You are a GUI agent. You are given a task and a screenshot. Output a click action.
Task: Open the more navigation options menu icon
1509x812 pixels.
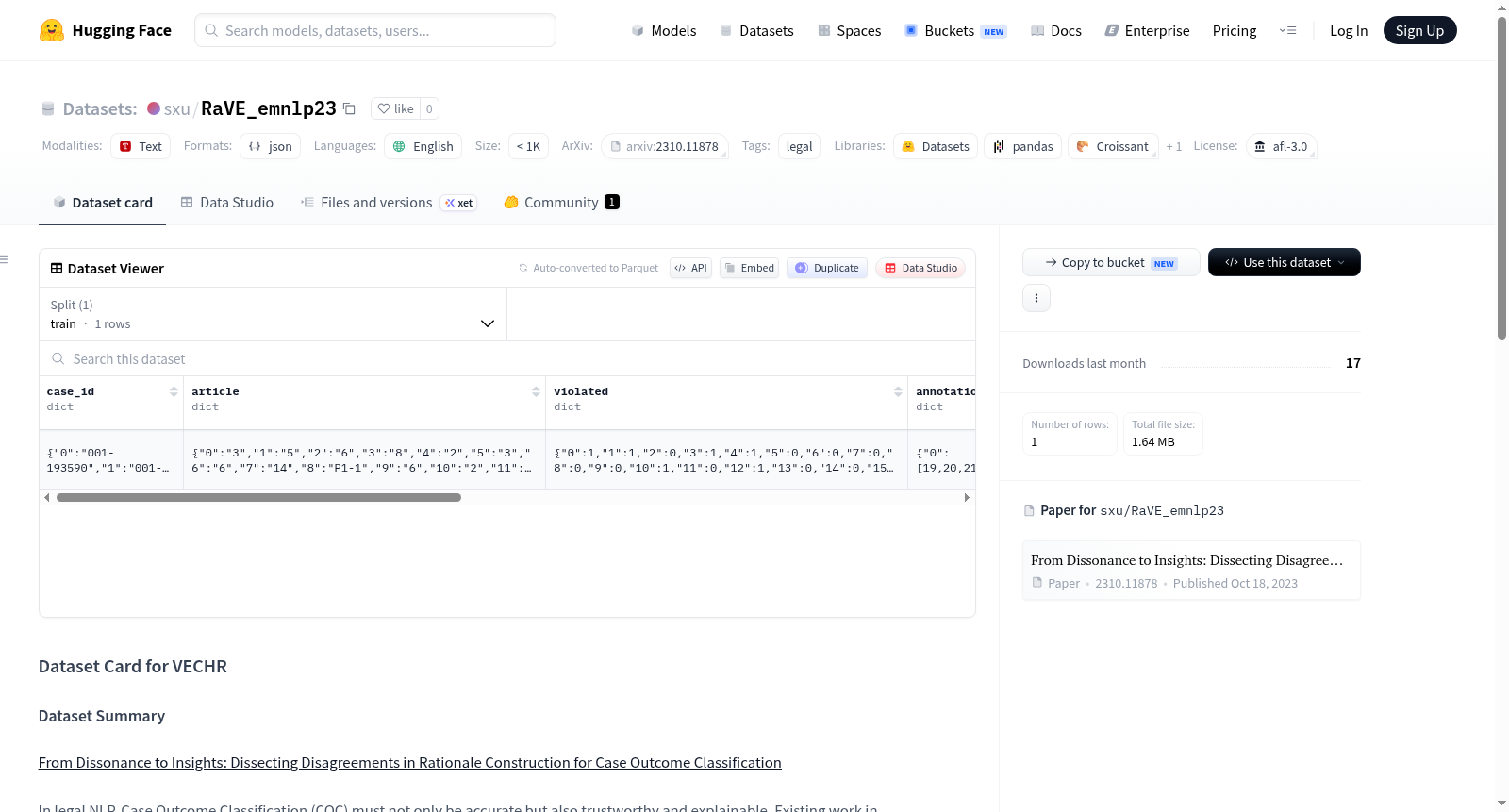(x=1287, y=30)
